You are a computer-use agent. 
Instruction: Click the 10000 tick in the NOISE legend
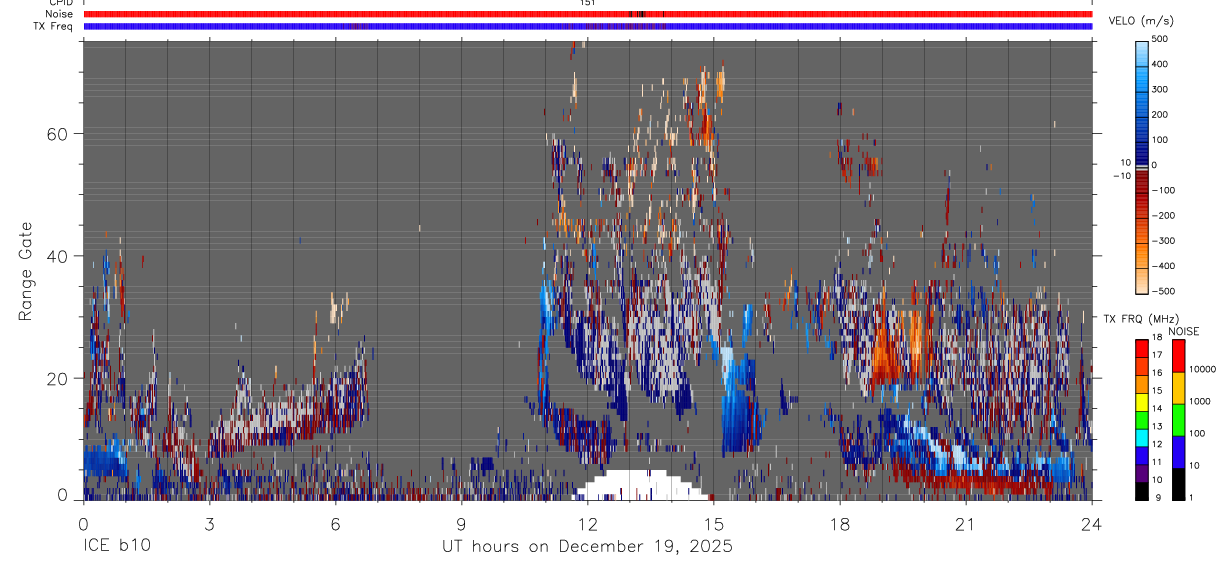pyautogui.click(x=1201, y=369)
